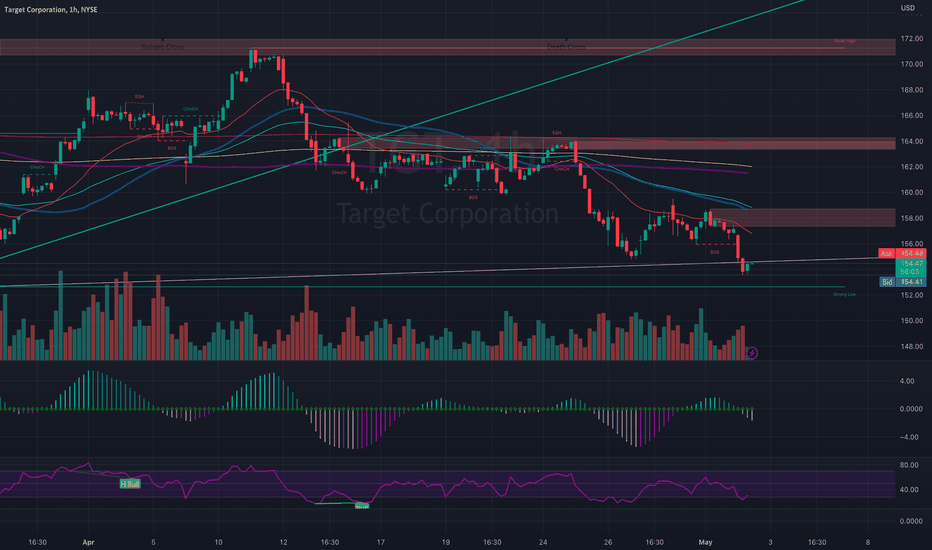Click the 172.00 price axis label
Screen dimensions: 932x550
[x=912, y=39]
